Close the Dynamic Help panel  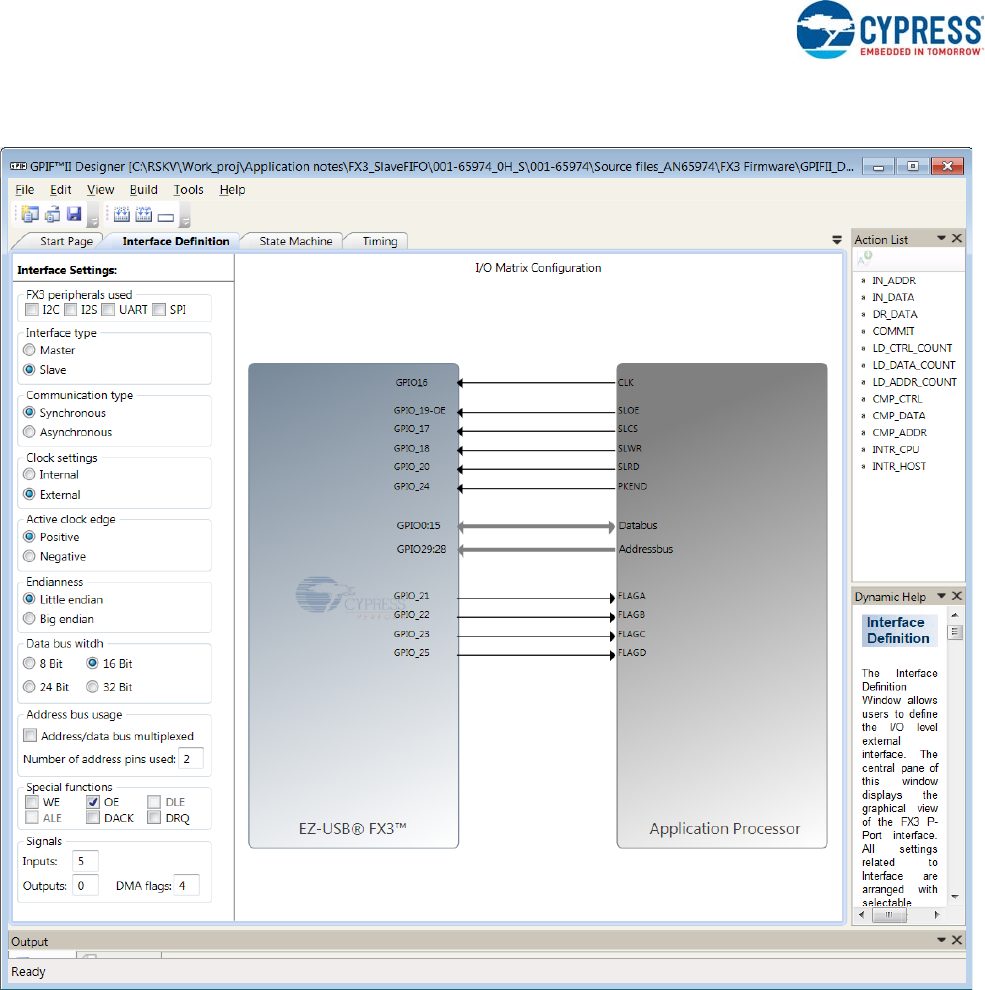957,595
